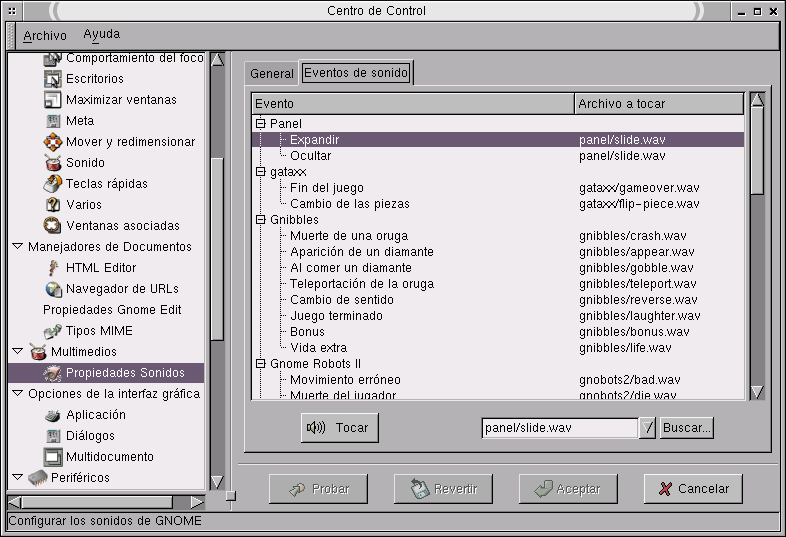
Task: Collapse the Gnome Robots II group
Action: 260,364
